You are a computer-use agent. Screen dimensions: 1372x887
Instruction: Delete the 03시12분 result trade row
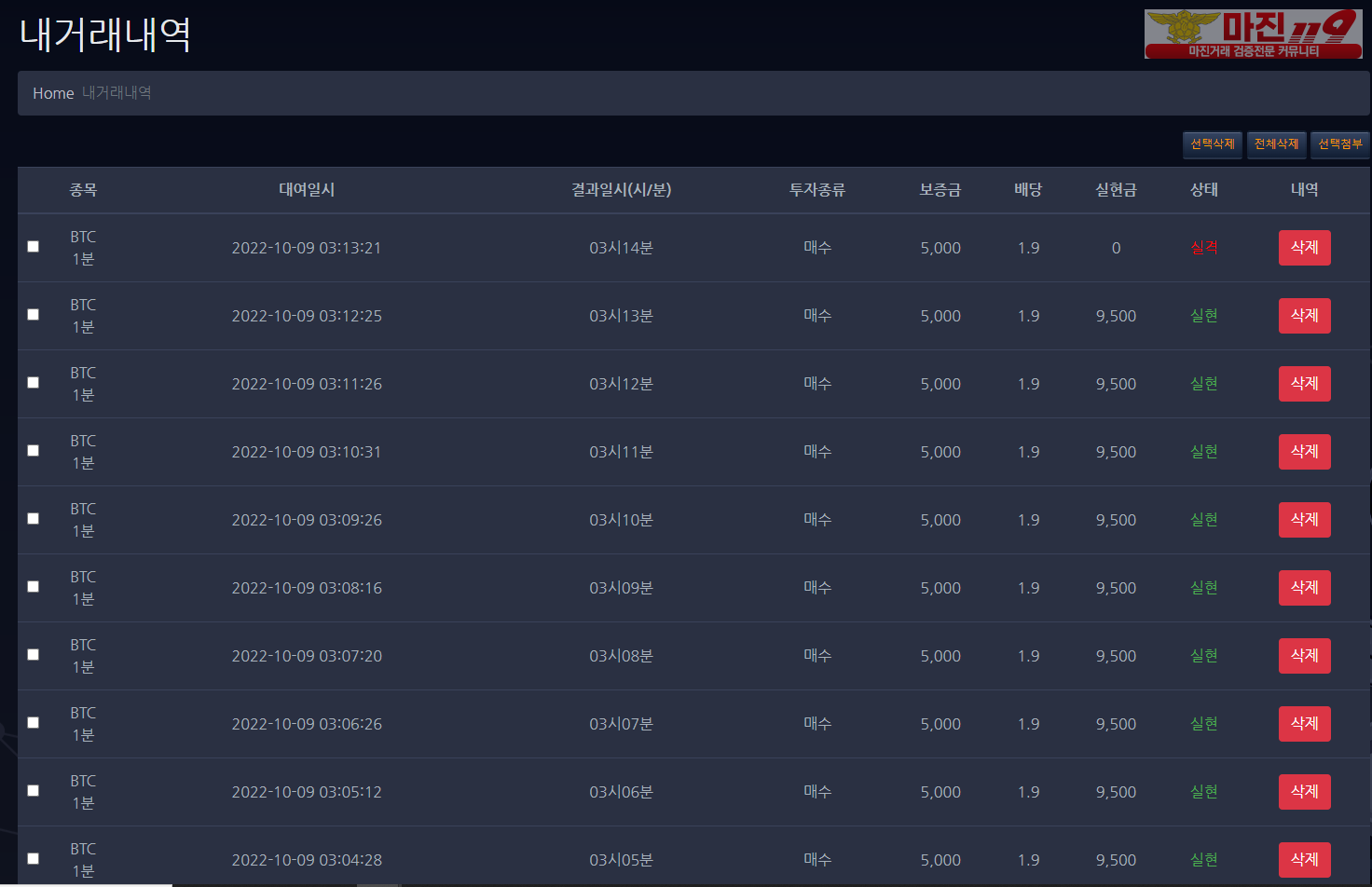1304,384
